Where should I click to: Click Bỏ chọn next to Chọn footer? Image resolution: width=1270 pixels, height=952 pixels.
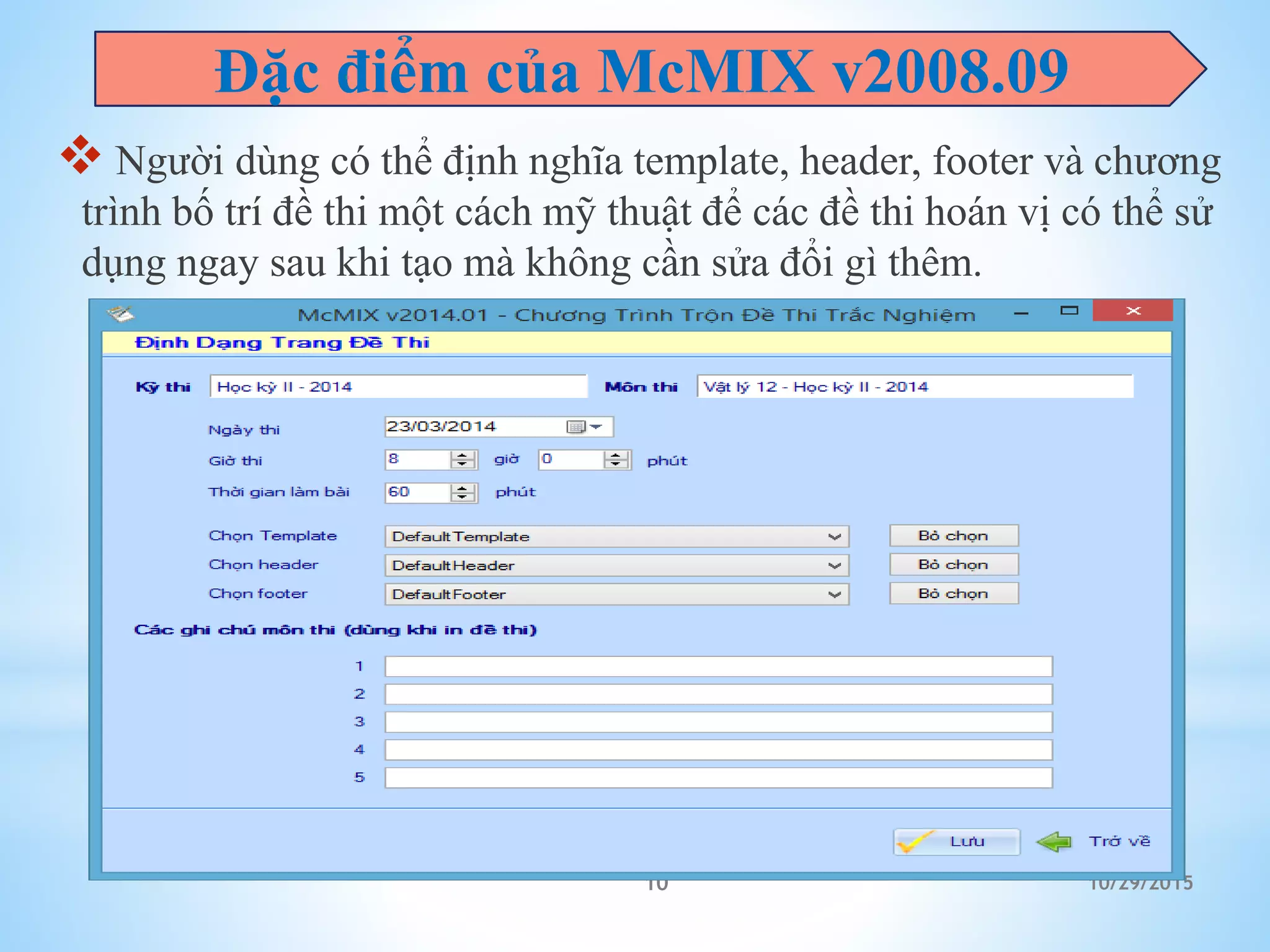954,593
